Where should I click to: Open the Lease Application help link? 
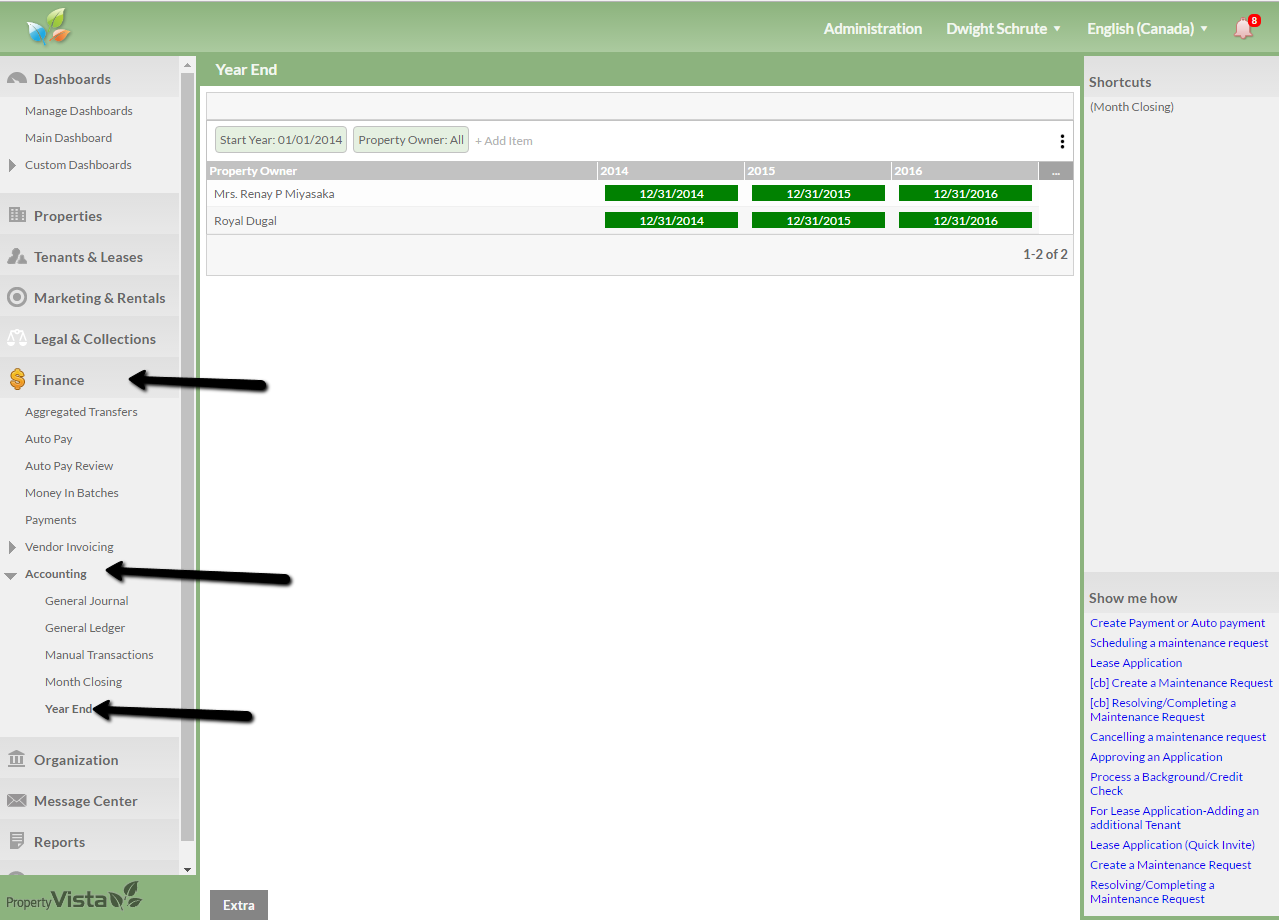(1136, 663)
